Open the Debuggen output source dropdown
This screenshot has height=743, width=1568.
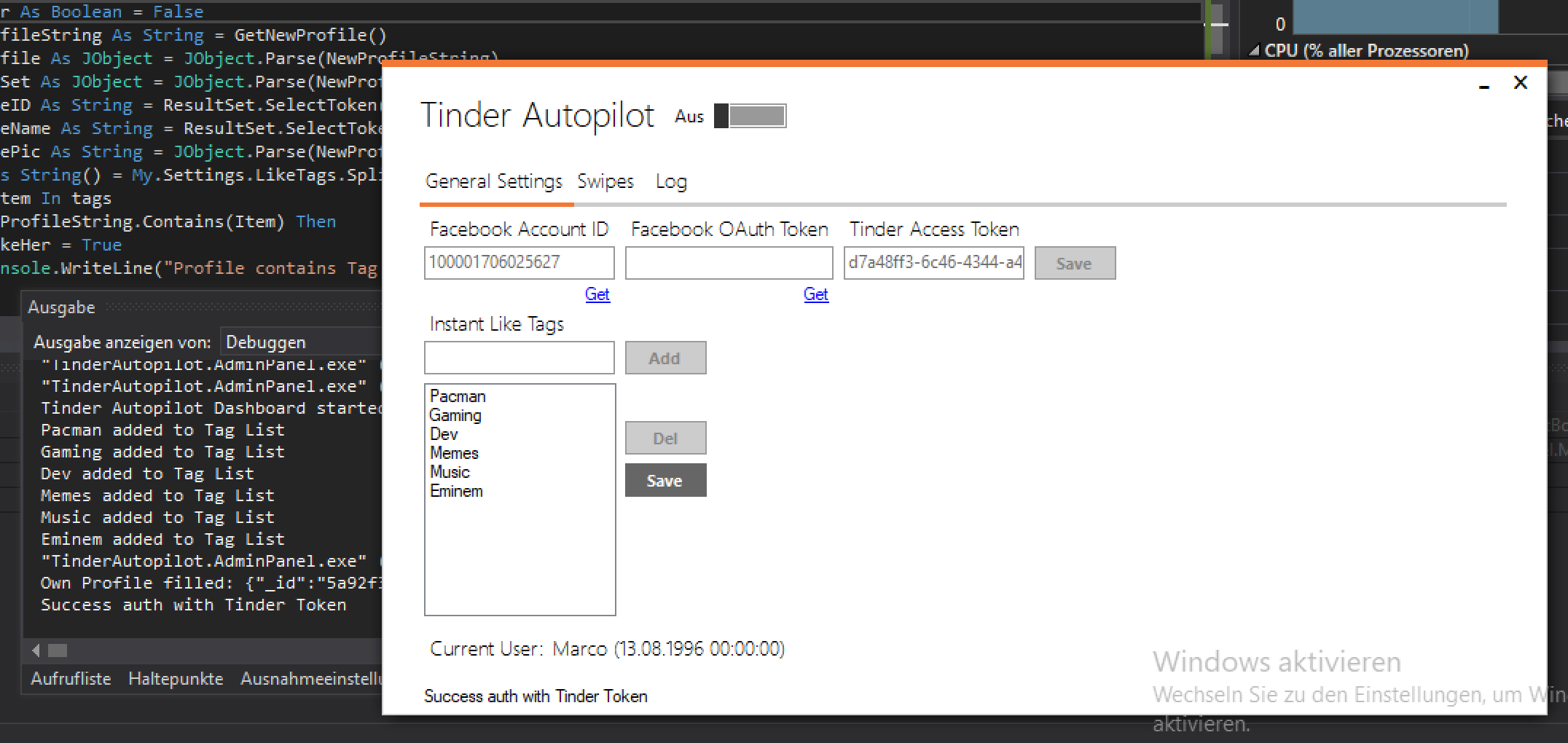pos(301,342)
